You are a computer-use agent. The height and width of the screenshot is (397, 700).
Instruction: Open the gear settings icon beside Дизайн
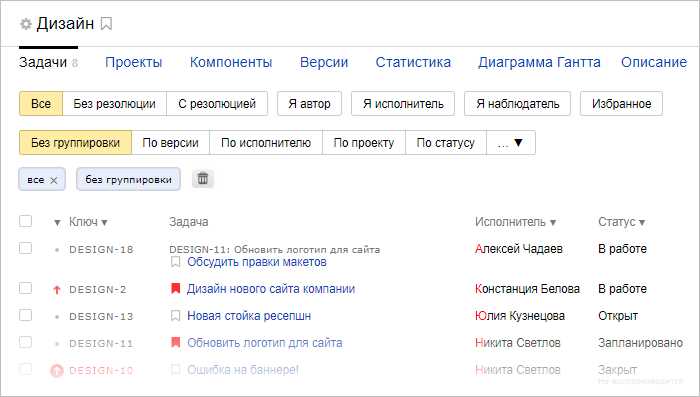(25, 24)
